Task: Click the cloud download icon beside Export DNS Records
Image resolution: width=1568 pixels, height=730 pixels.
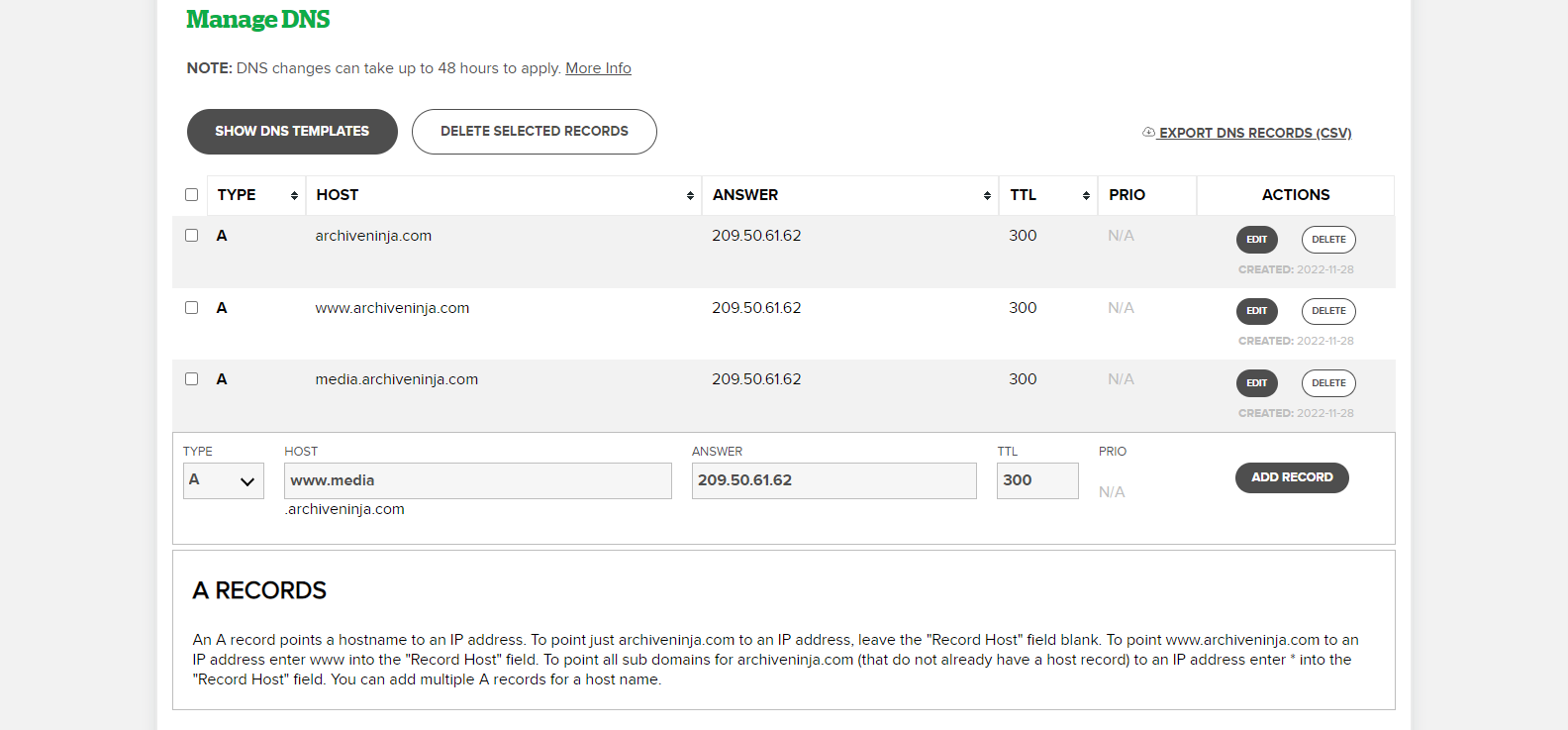Action: 1148,132
